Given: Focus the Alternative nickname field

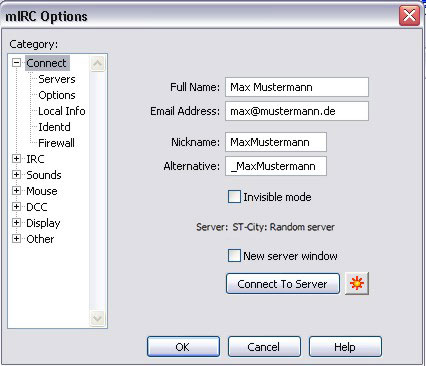Looking at the screenshot, I should 276,166.
